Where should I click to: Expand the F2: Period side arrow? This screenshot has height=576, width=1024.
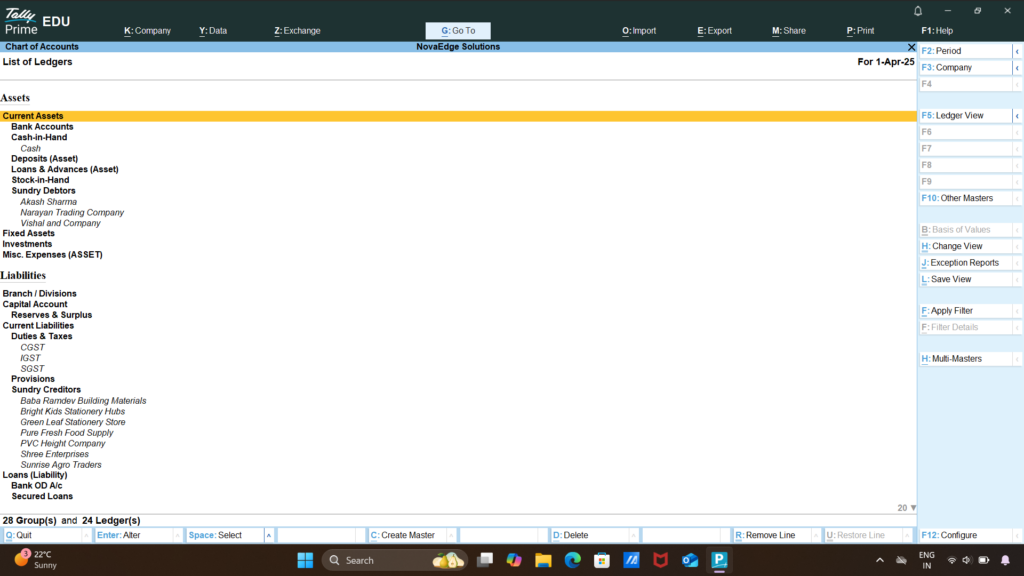pyautogui.click(x=1017, y=51)
